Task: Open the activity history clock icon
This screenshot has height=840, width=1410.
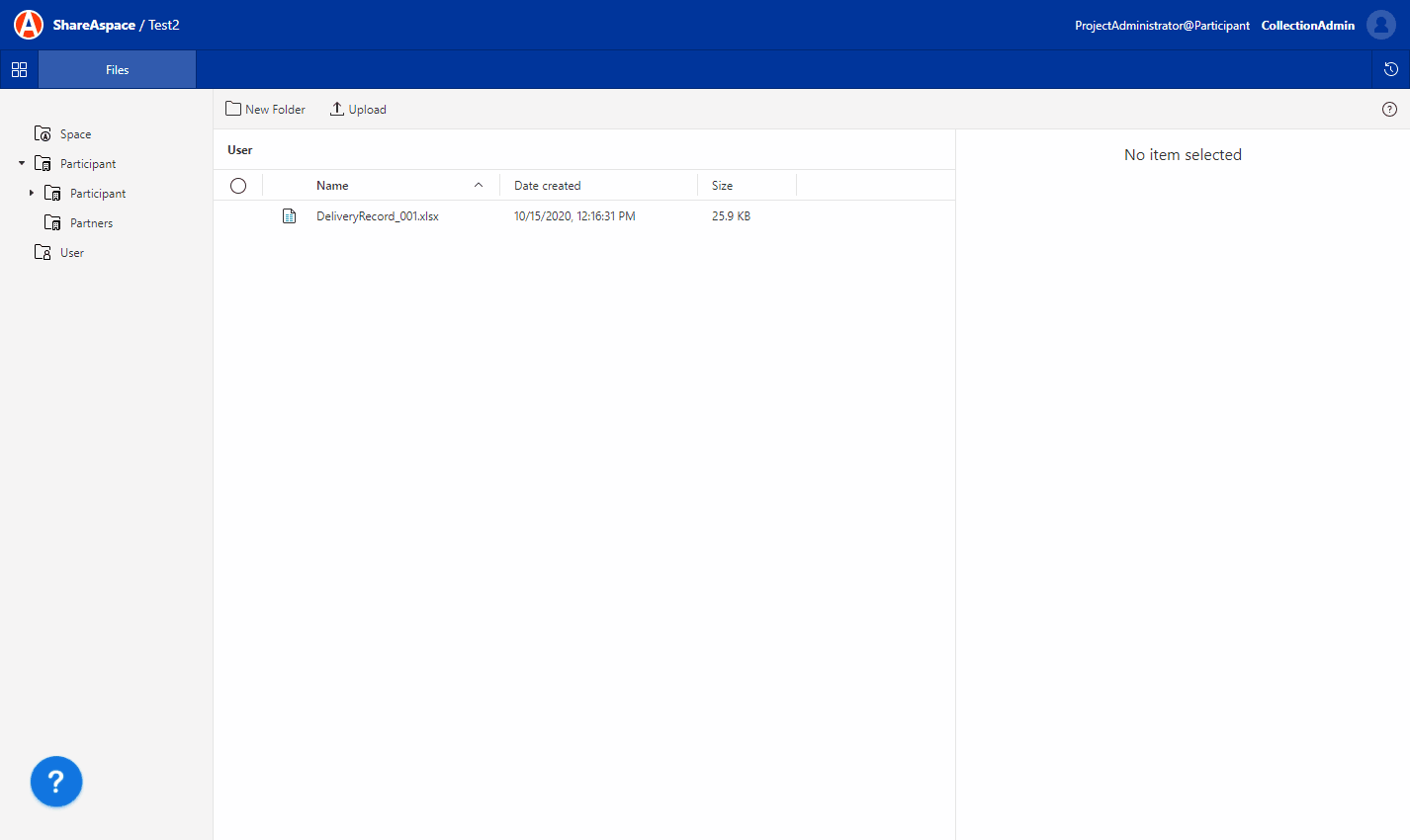Action: tap(1391, 69)
